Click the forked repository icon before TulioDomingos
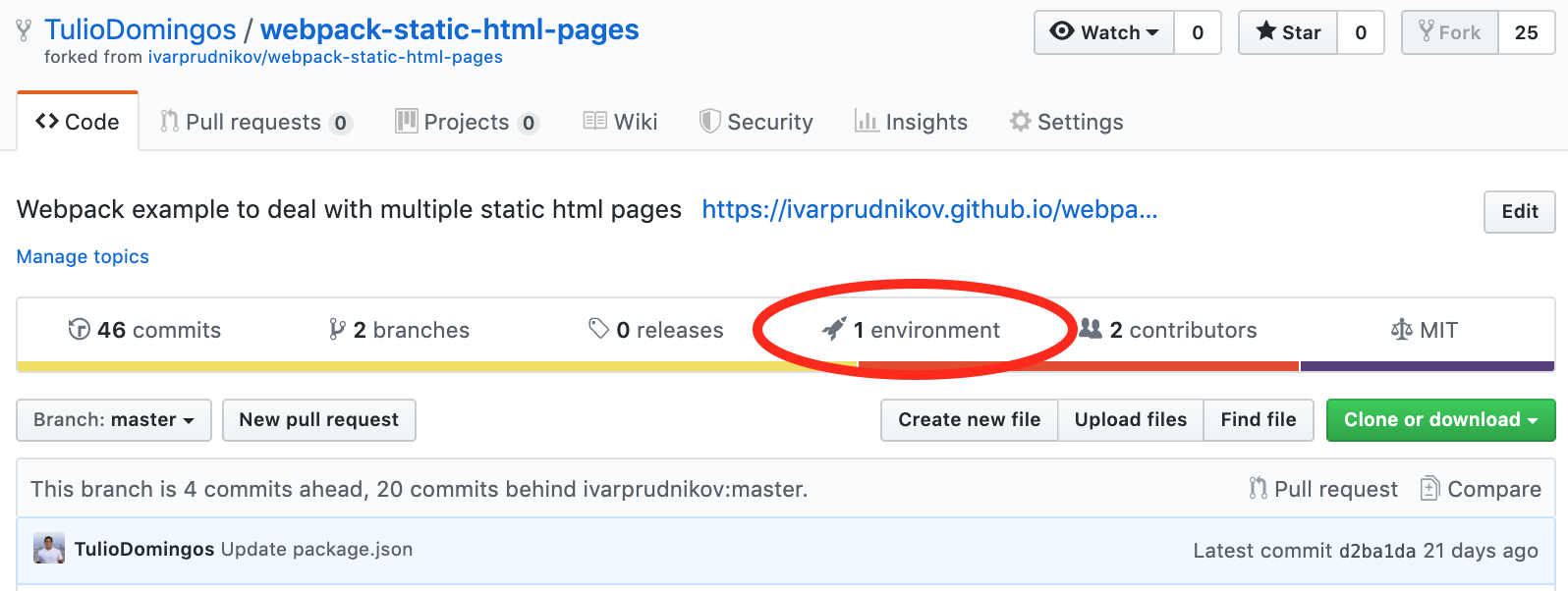The height and width of the screenshot is (591, 1568). [25, 31]
